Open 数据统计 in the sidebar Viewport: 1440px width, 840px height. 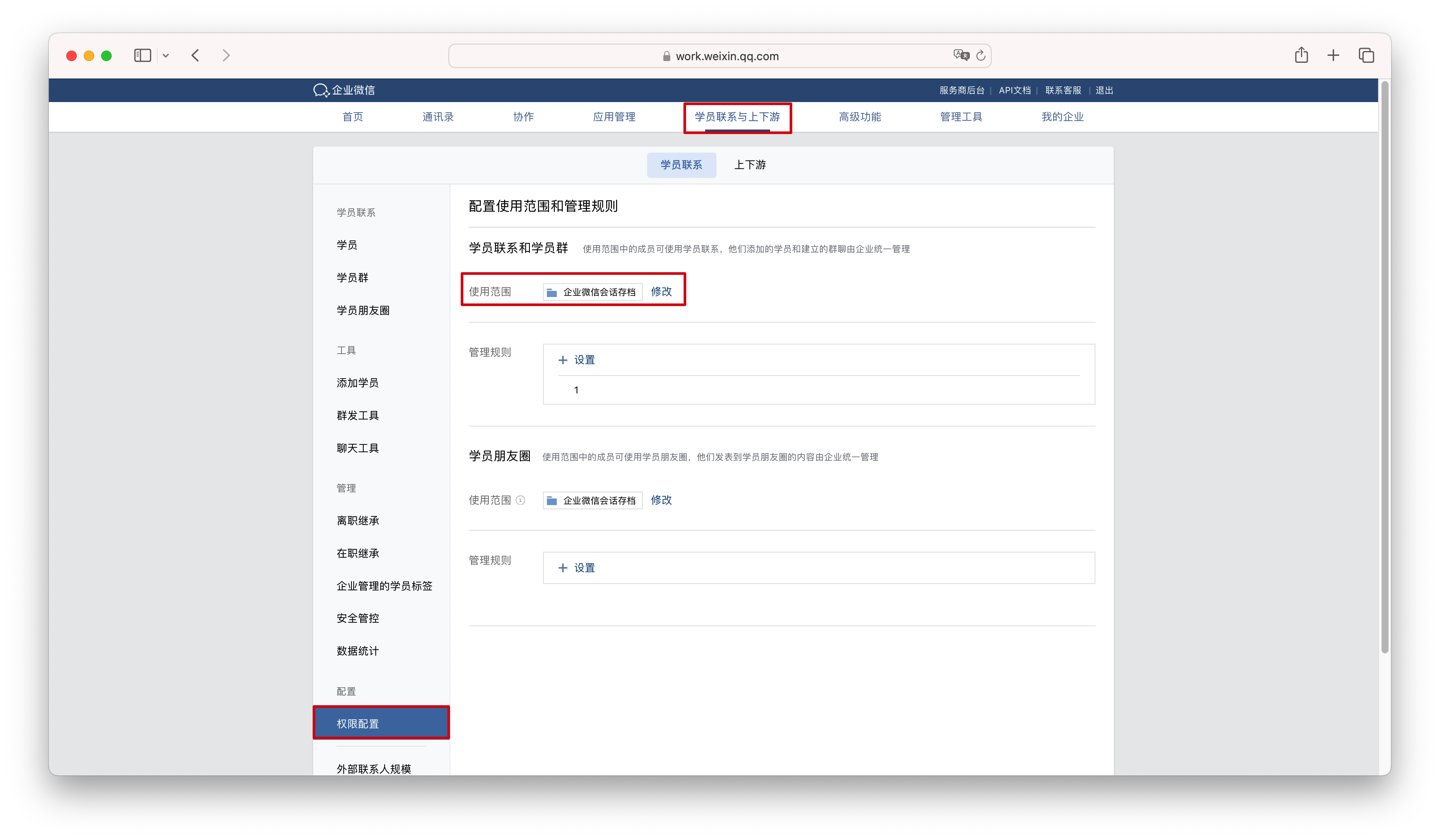358,651
